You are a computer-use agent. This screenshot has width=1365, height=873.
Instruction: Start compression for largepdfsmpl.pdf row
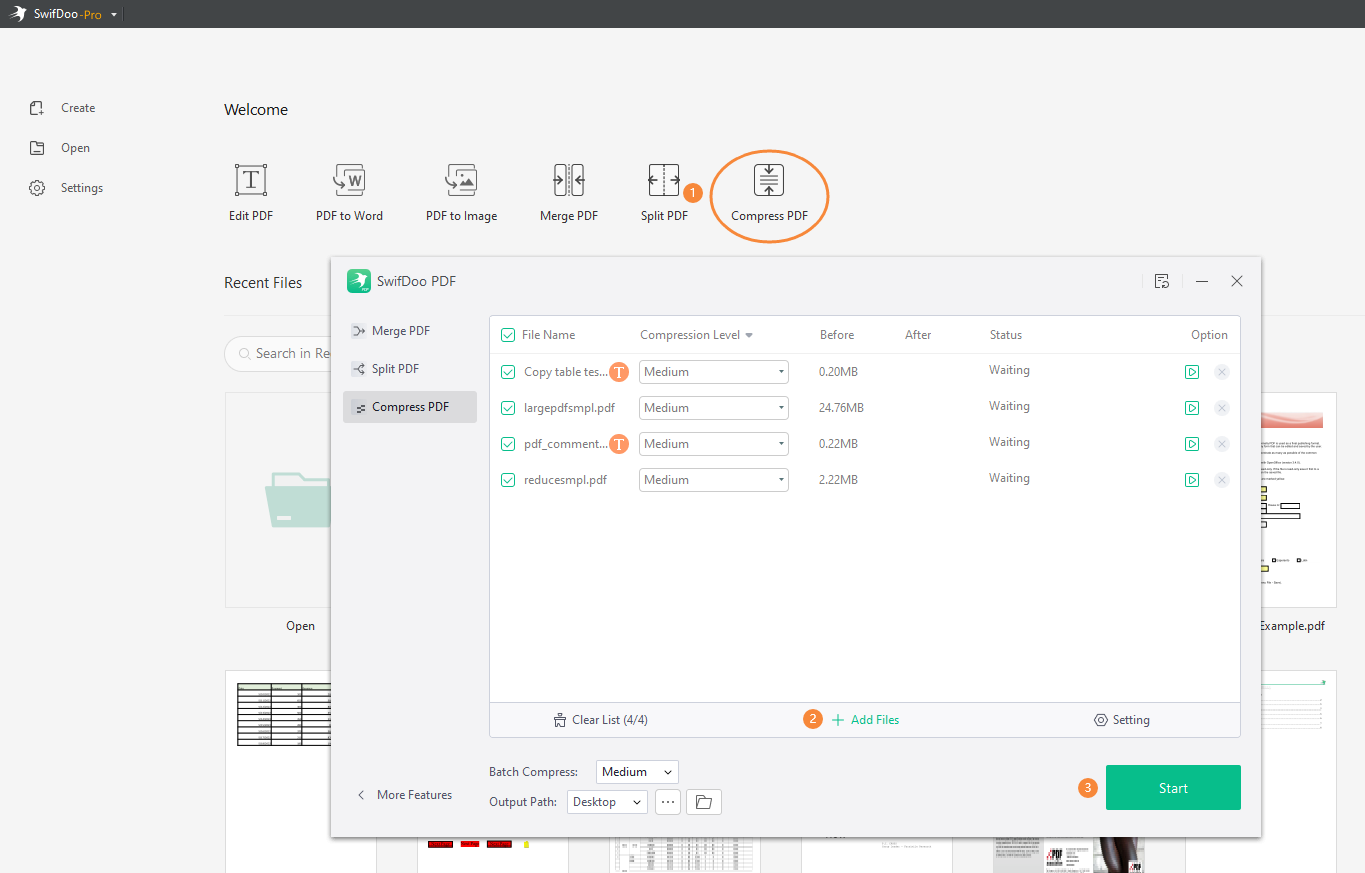(1192, 408)
